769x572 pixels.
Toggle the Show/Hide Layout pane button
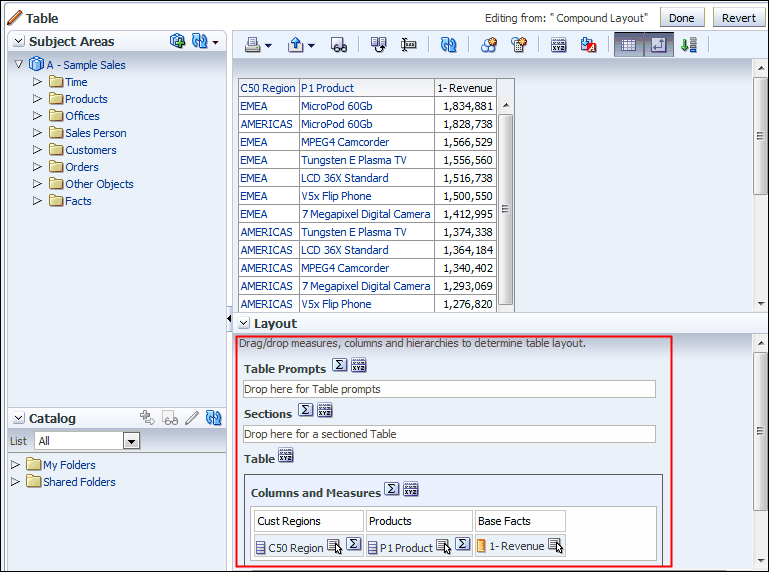tap(659, 45)
